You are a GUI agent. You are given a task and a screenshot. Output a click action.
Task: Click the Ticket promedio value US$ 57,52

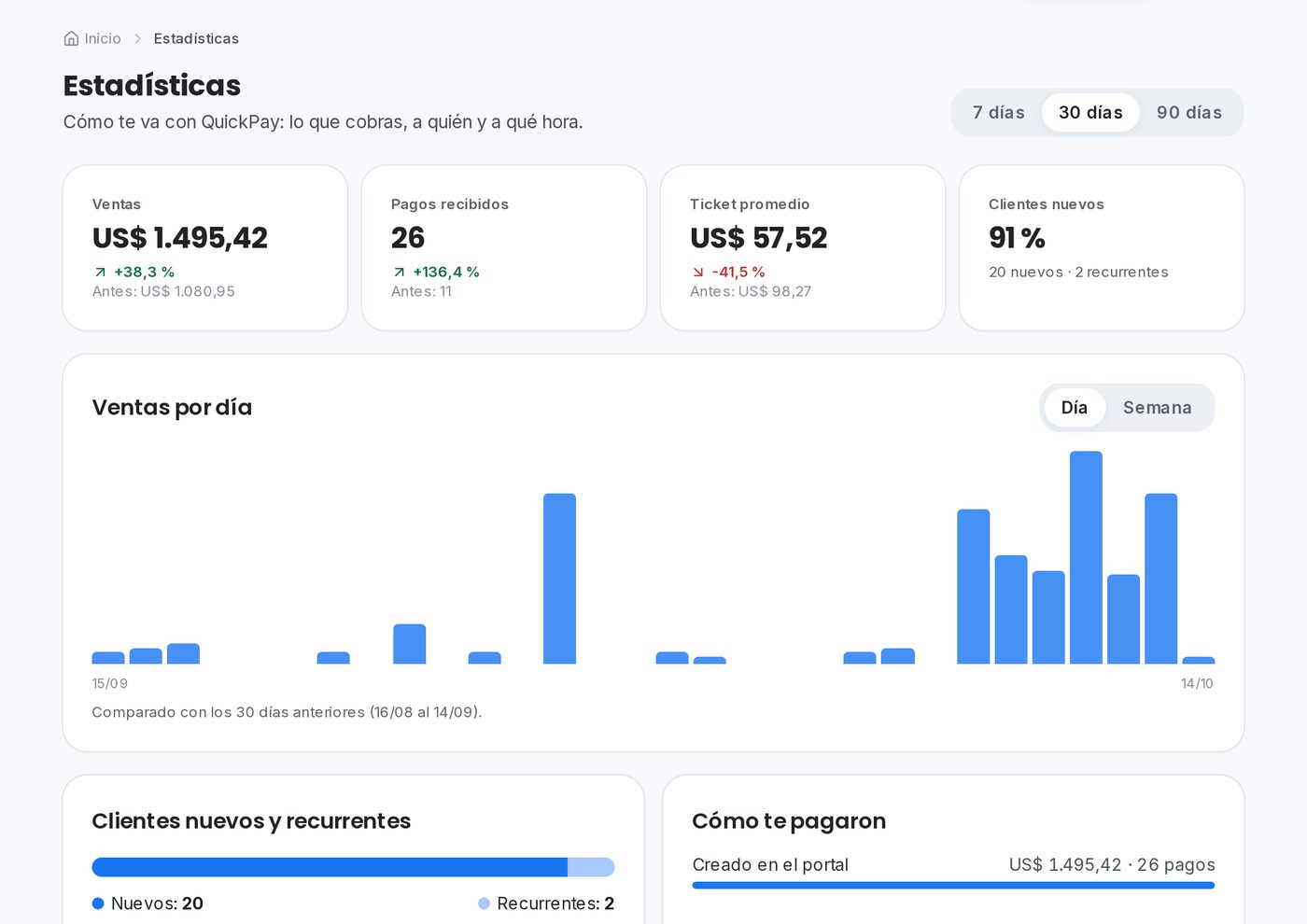[x=758, y=238]
